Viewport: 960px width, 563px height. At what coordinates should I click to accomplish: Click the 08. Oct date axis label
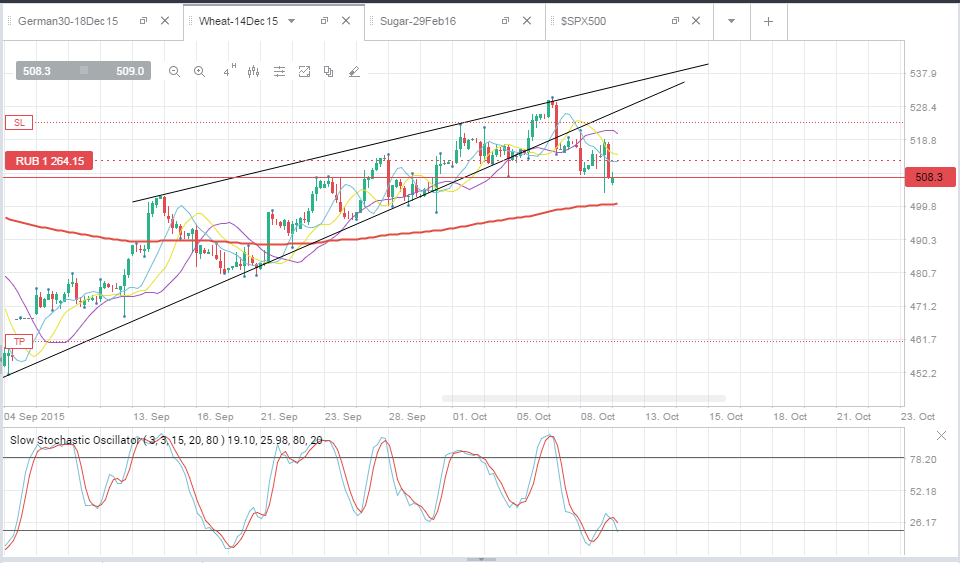[598, 417]
